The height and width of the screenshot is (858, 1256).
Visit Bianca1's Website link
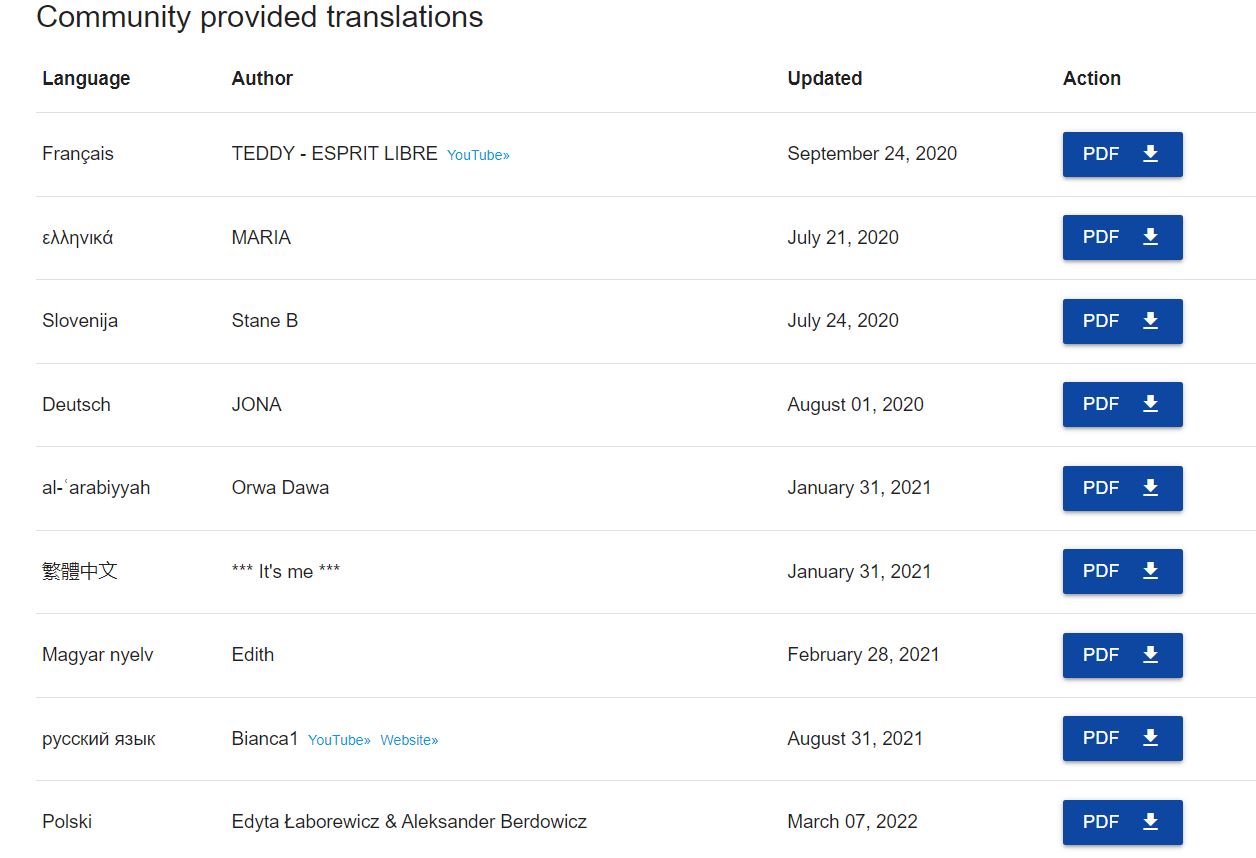pos(409,740)
